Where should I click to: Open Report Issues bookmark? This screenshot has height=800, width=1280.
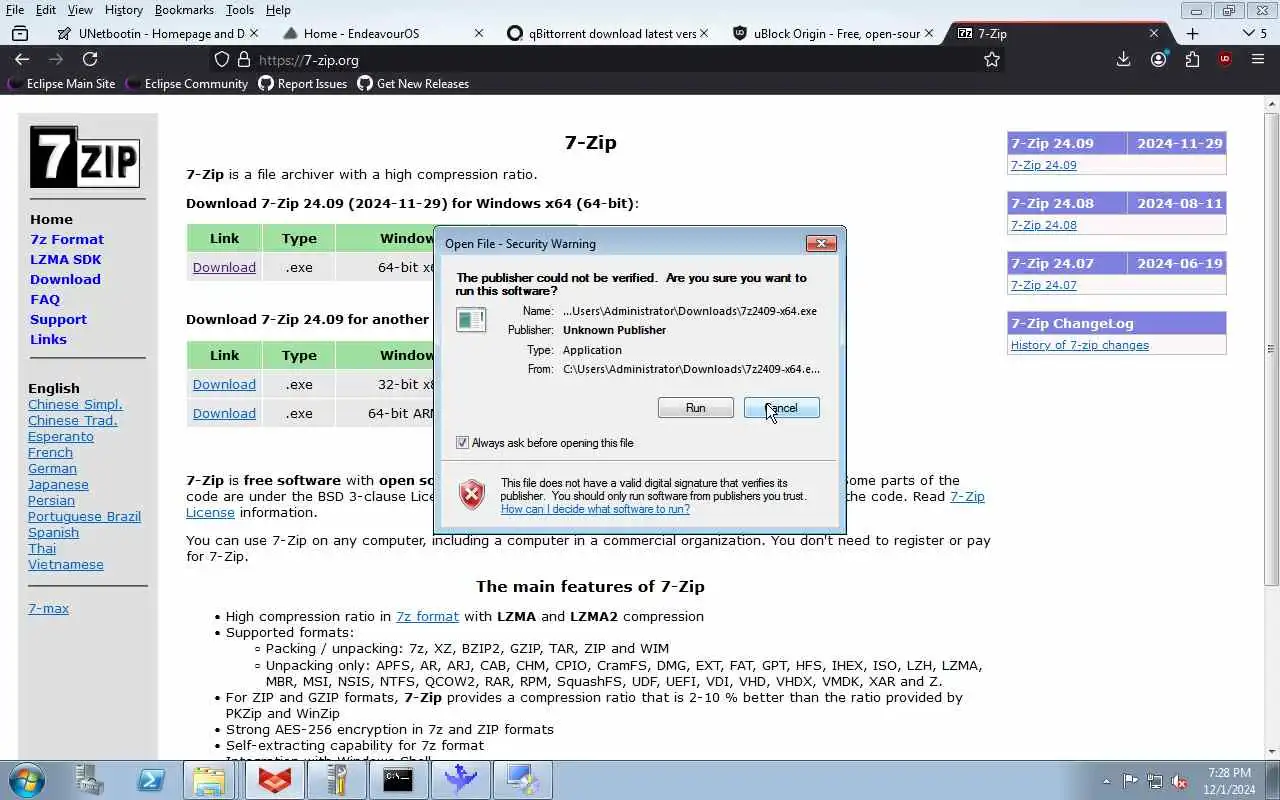(303, 84)
